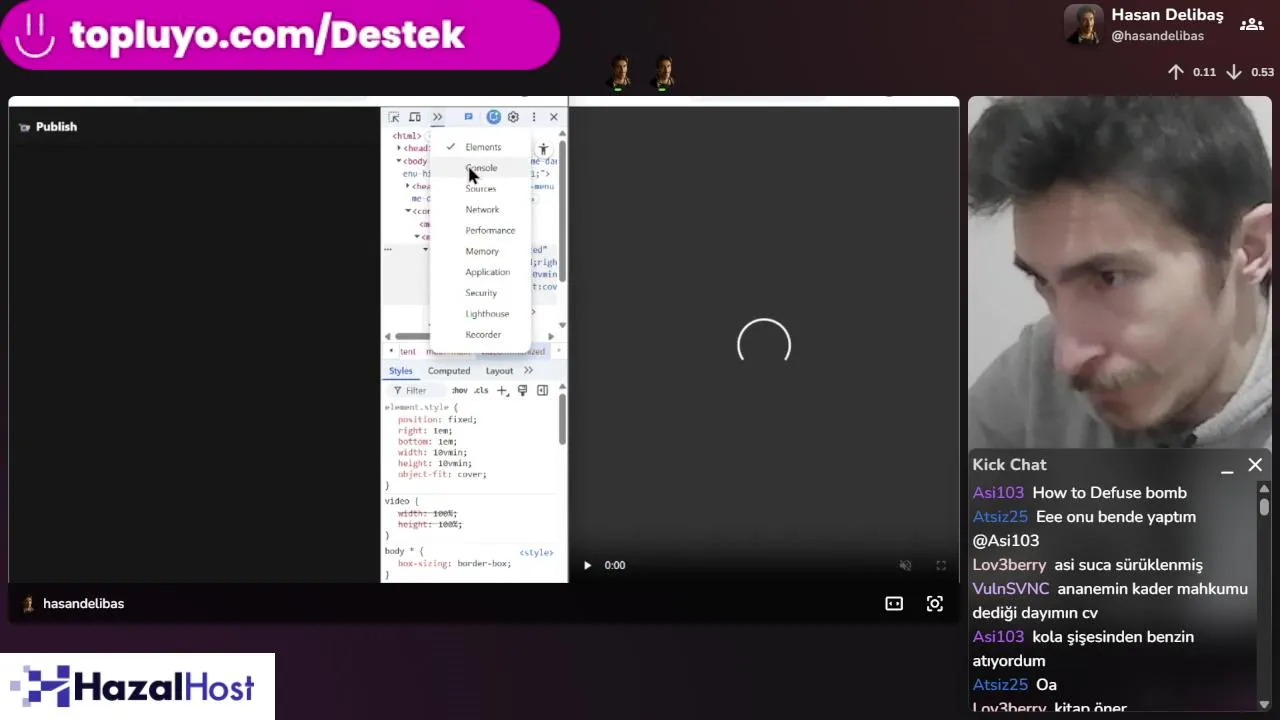This screenshot has width=1280, height=720.
Task: Choose Sources from the panel list
Action: [x=480, y=189]
